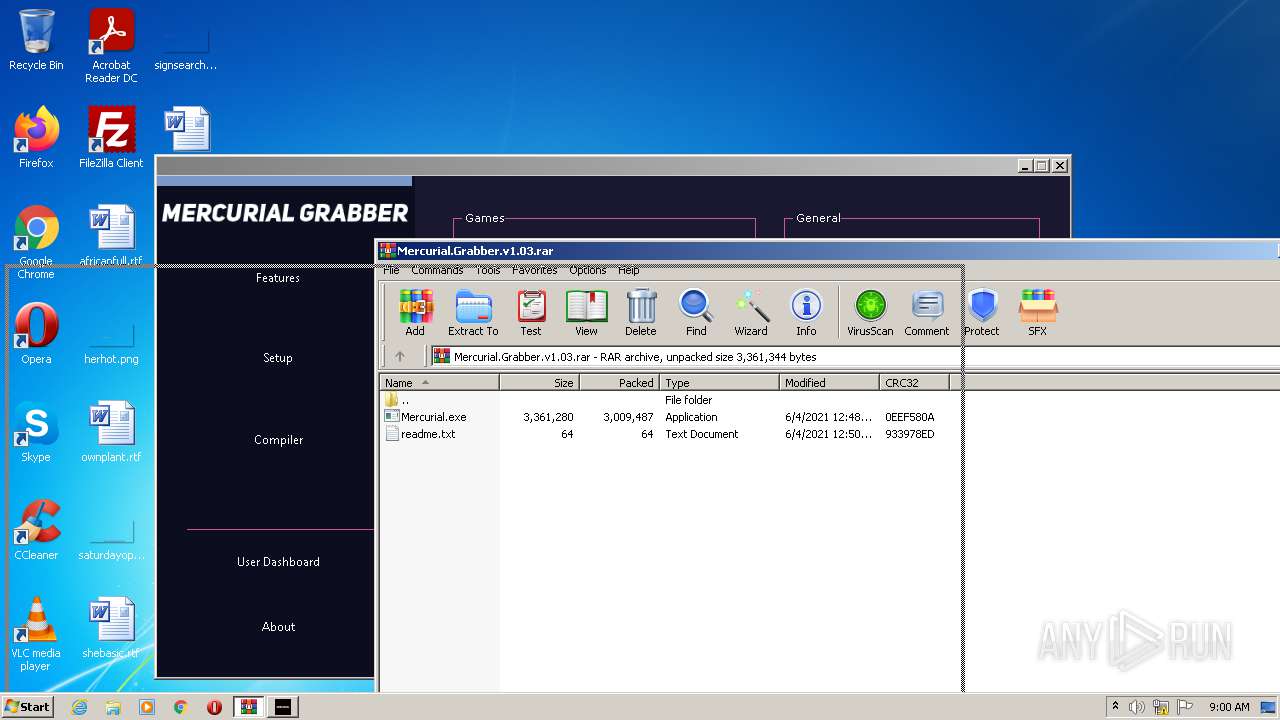Open Acrobat Reader DC shortcut
This screenshot has width=1280, height=720.
pos(111,46)
